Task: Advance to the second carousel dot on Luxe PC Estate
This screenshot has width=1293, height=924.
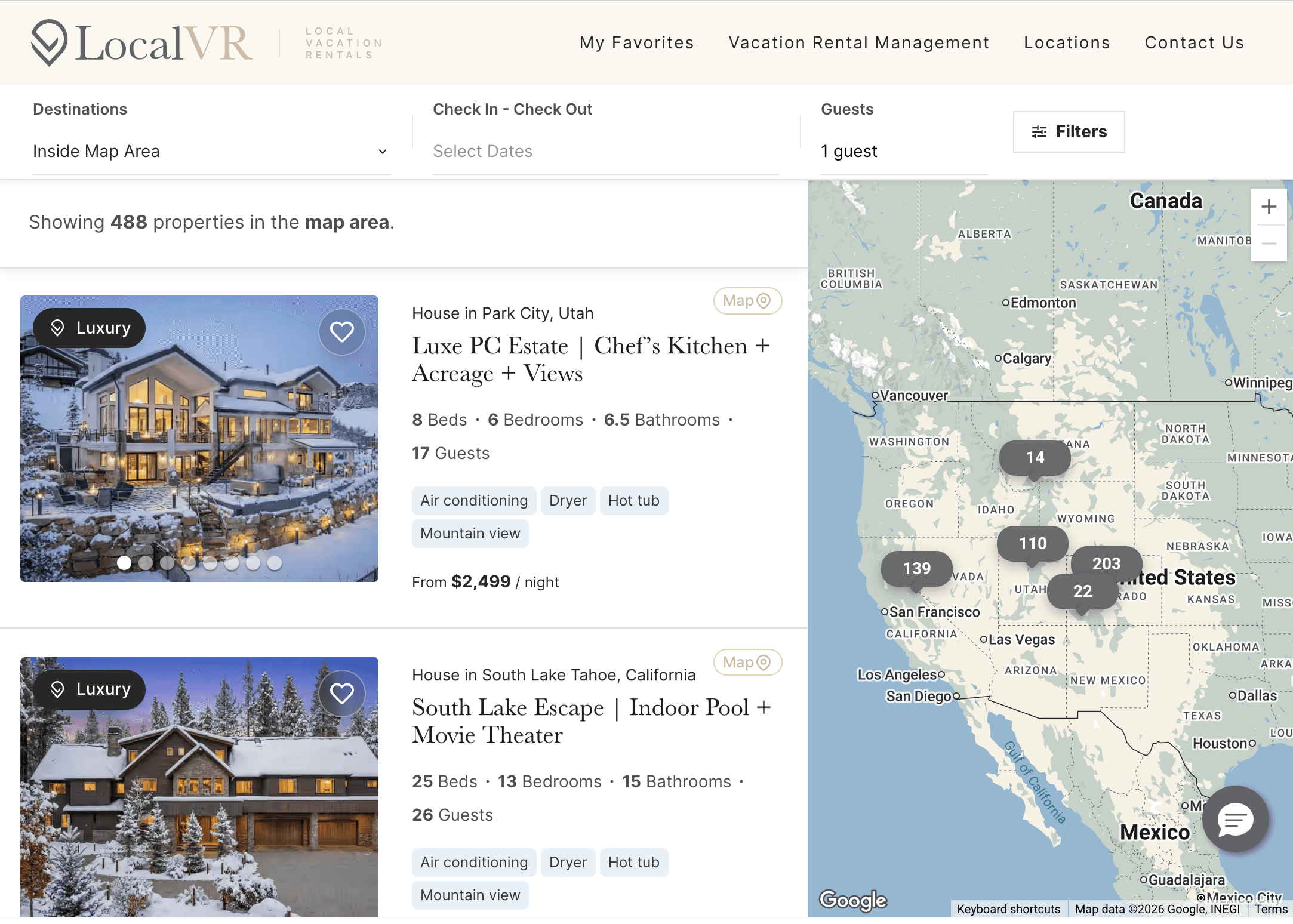Action: (146, 562)
